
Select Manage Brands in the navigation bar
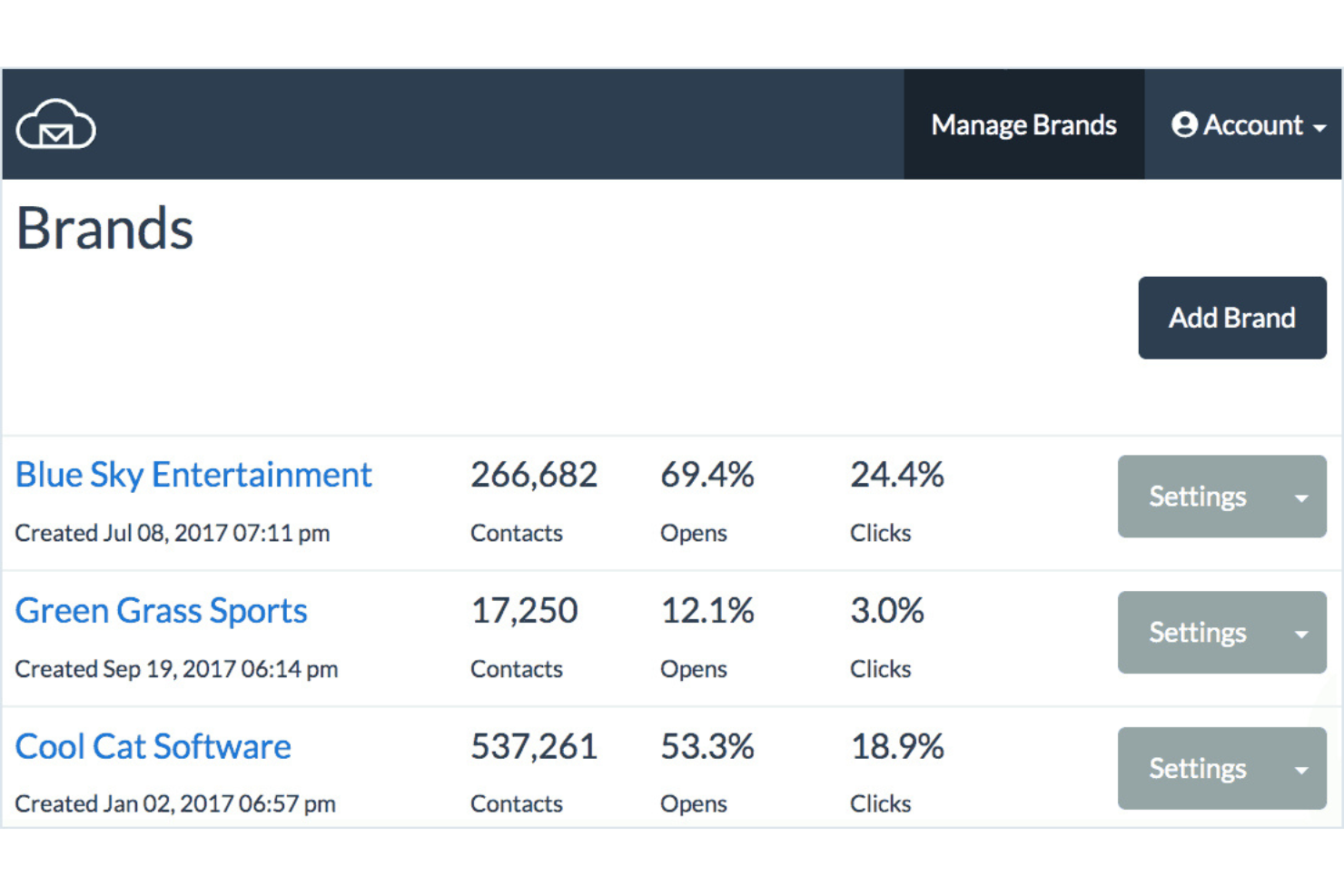[1023, 125]
